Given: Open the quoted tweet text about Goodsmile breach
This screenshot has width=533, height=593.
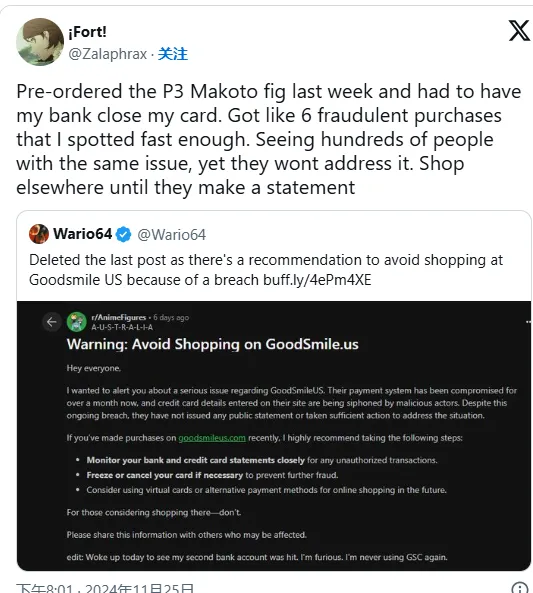Looking at the screenshot, I should click(266, 270).
